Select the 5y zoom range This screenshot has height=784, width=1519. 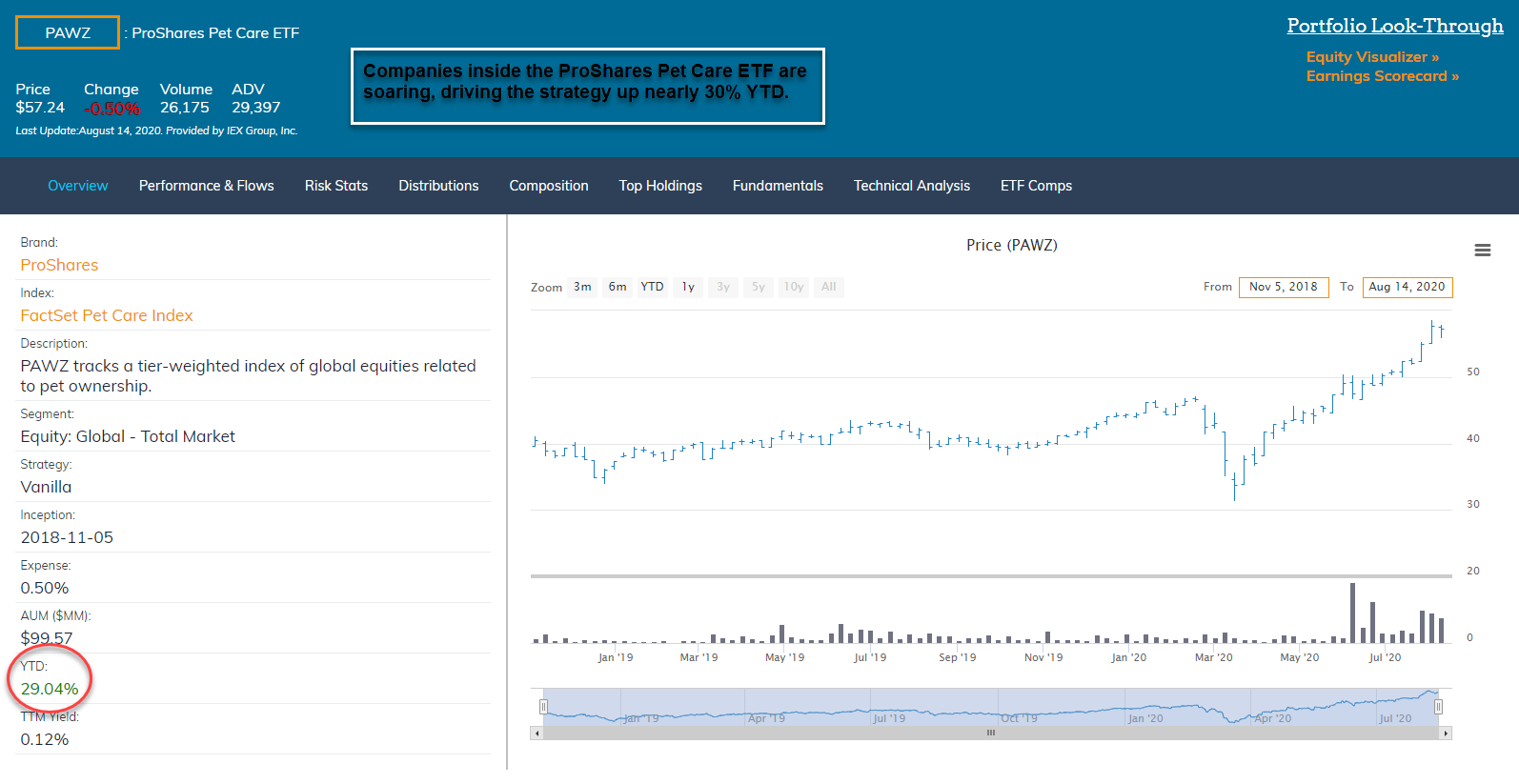point(759,287)
